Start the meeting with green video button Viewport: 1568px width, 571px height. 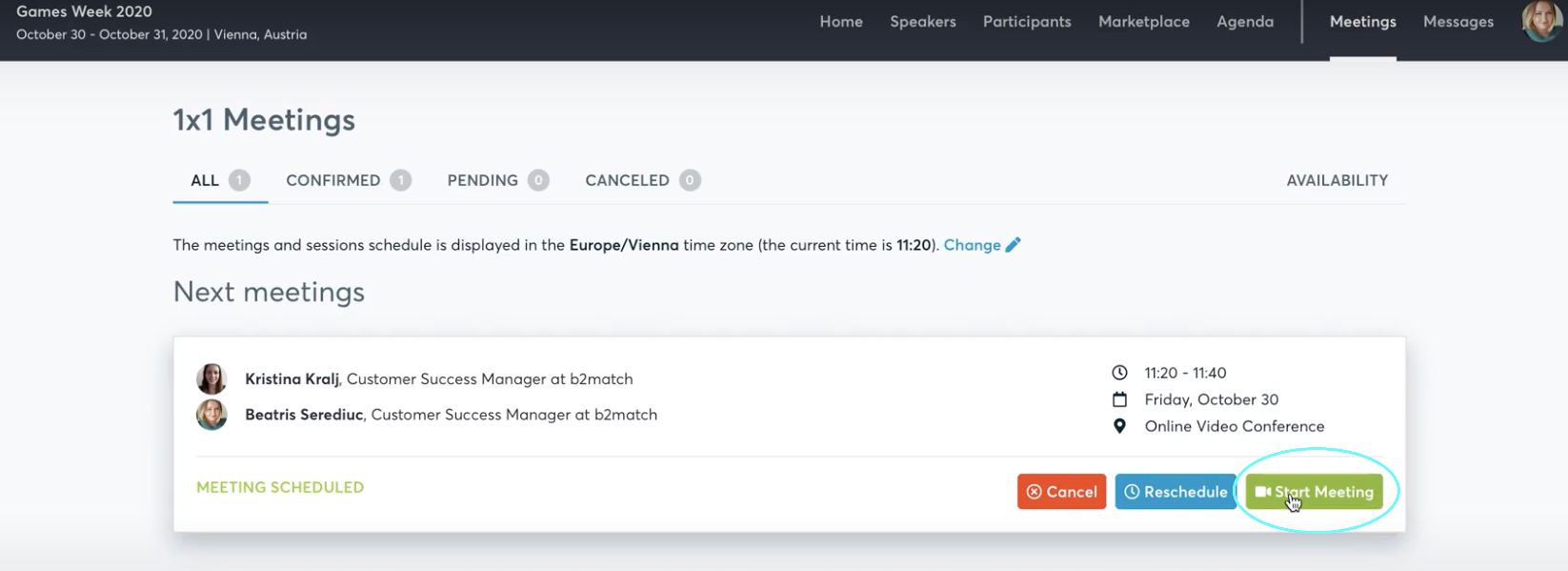pyautogui.click(x=1315, y=492)
